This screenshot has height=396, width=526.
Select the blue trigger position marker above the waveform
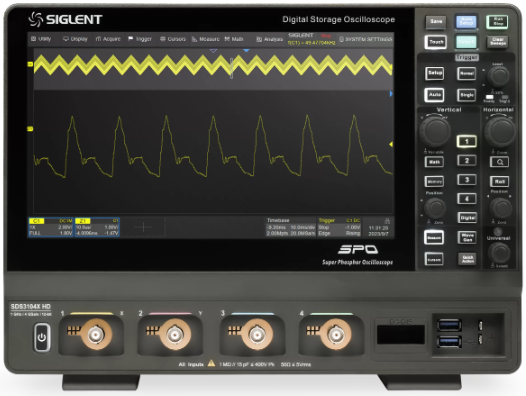coord(246,50)
